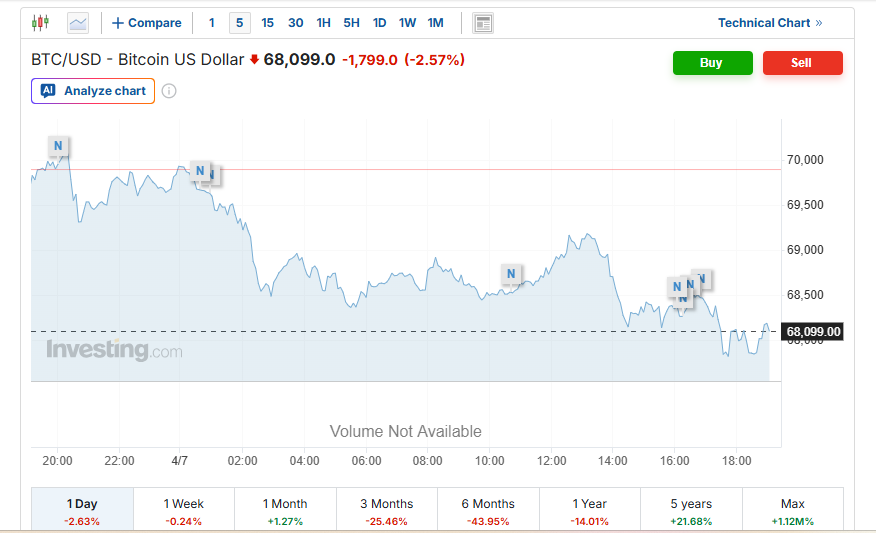Image resolution: width=876 pixels, height=533 pixels.
Task: Select the 5 minute interval
Action: click(239, 23)
